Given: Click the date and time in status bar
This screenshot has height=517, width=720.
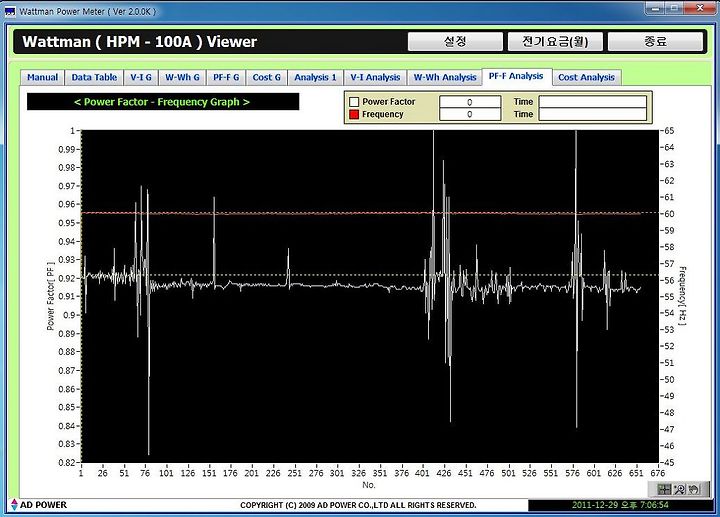Looking at the screenshot, I should coord(620,505).
